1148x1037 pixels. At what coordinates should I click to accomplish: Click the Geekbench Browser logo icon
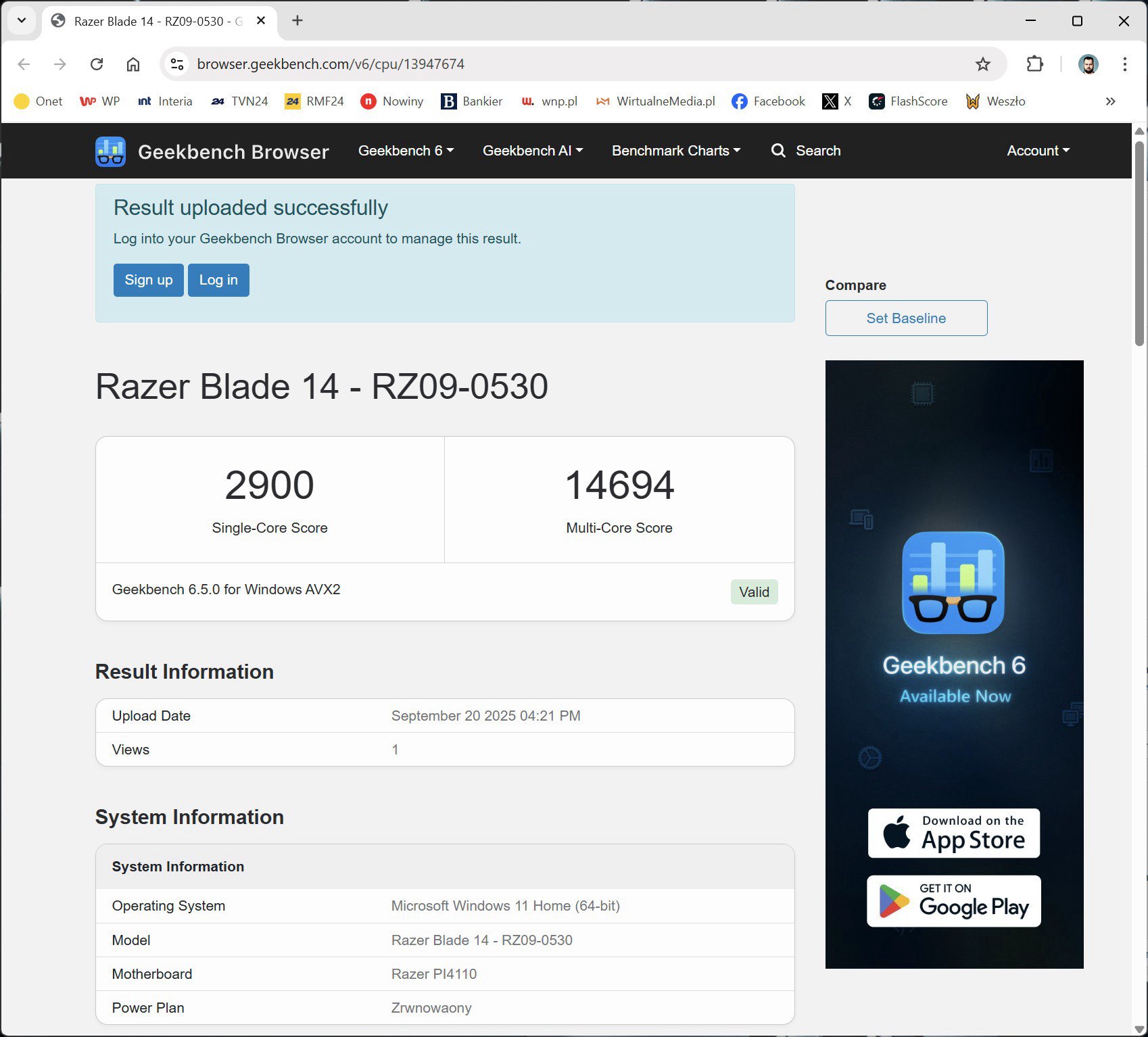[110, 151]
